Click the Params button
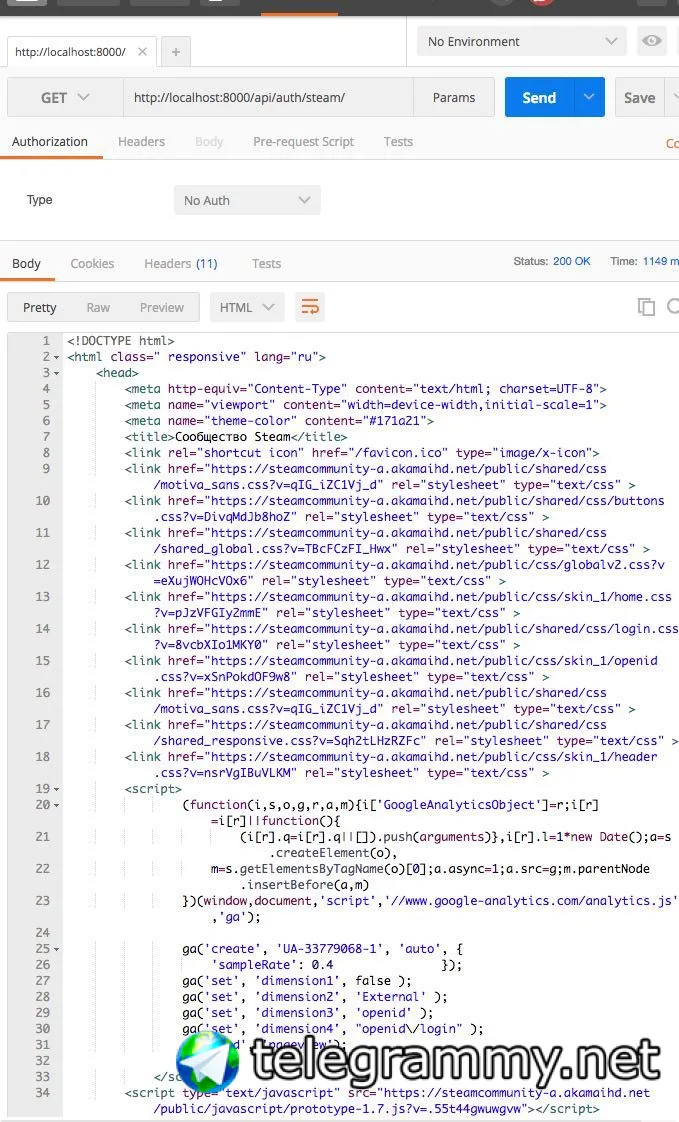The image size is (679, 1122). click(454, 97)
